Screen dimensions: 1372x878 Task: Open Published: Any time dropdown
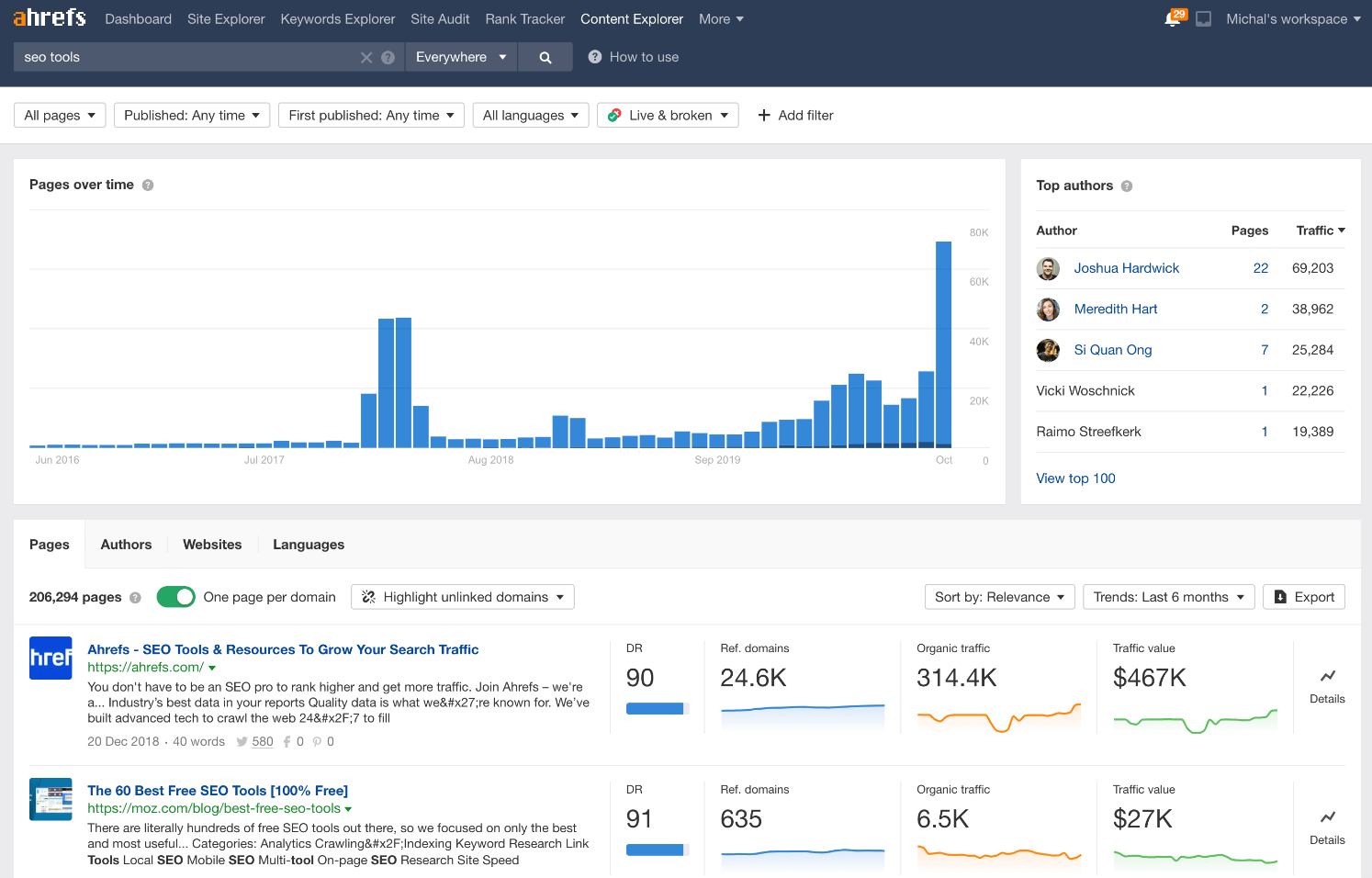192,115
